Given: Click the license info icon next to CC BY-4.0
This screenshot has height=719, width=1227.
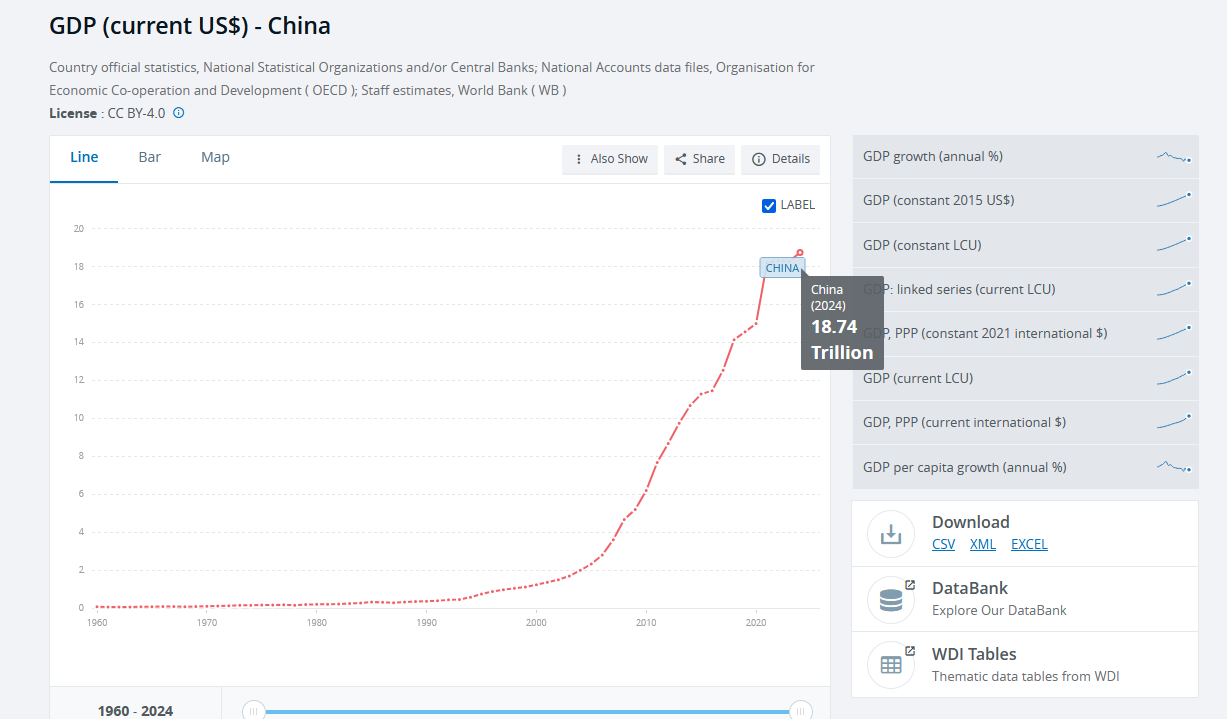Looking at the screenshot, I should [x=179, y=113].
